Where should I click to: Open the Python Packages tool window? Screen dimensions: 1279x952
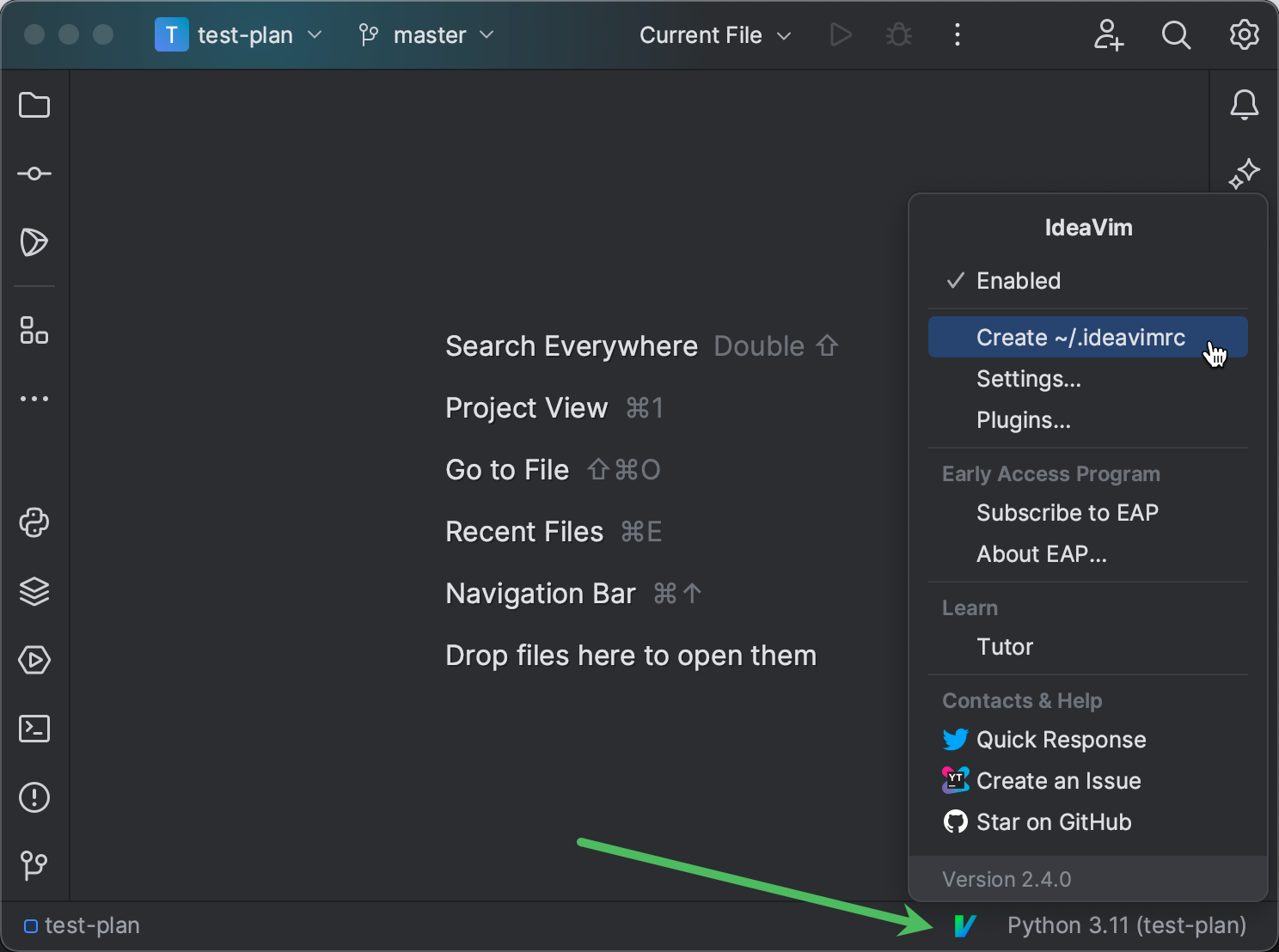pyautogui.click(x=34, y=522)
